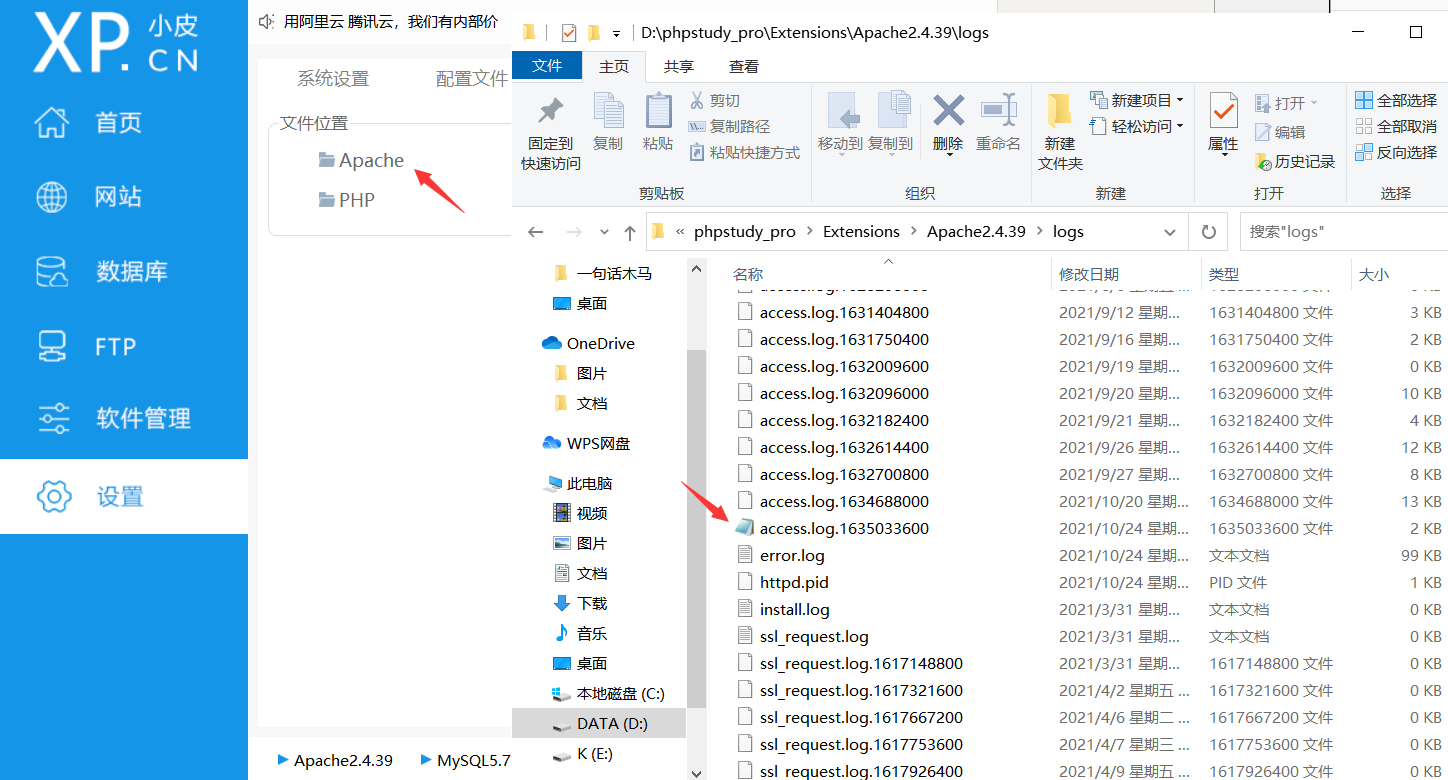Open the 数据库 database section
1448x780 pixels.
pos(100,272)
